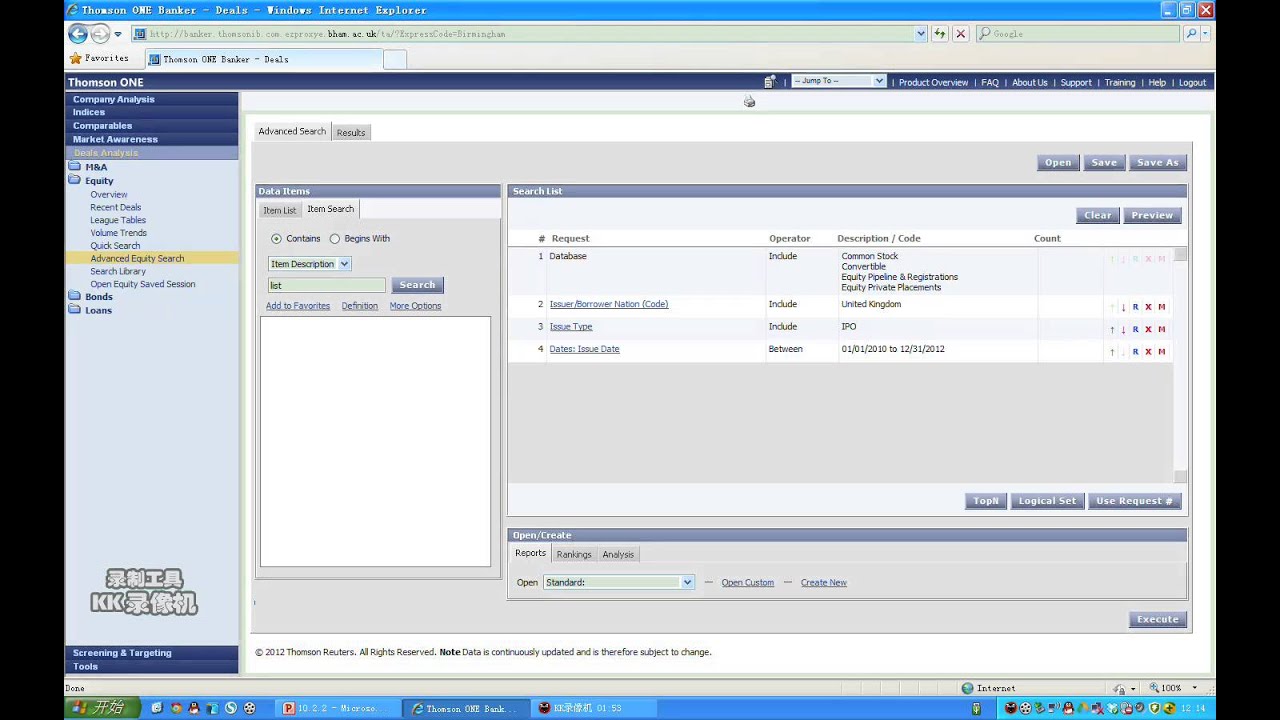
Task: Click the Create New link
Action: [x=824, y=583]
